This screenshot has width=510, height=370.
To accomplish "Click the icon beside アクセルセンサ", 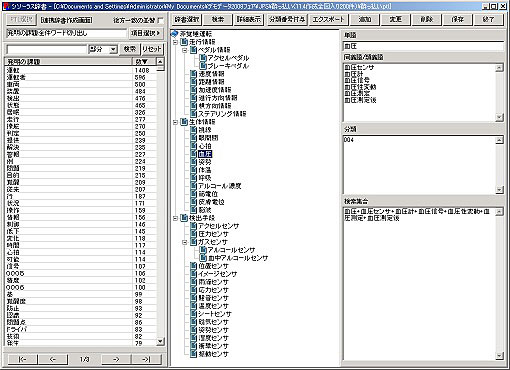I will tap(194, 226).
